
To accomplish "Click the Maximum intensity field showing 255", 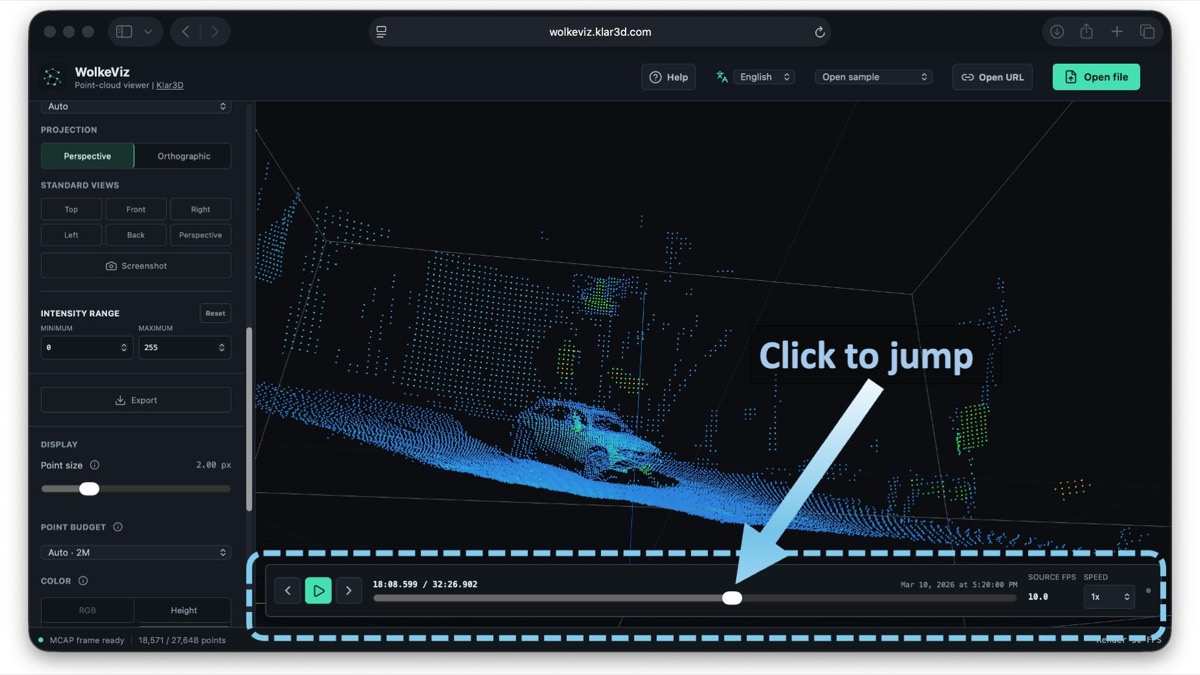I will click(x=185, y=348).
